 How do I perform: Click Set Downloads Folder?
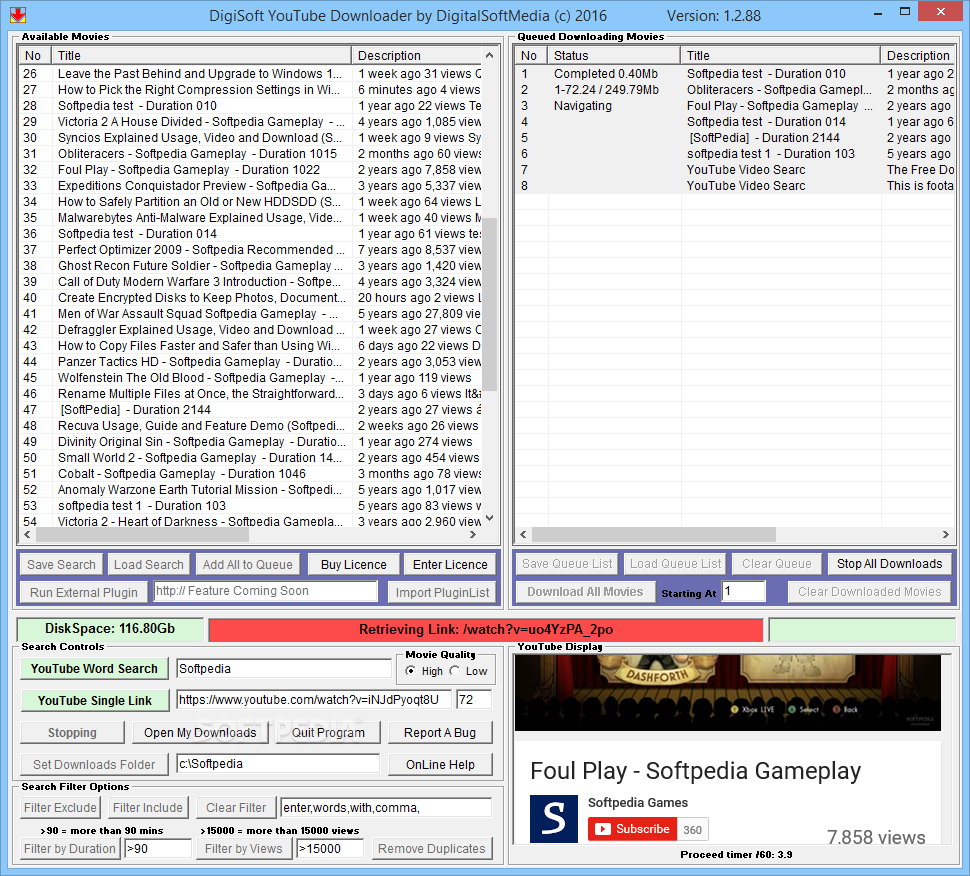click(x=94, y=765)
